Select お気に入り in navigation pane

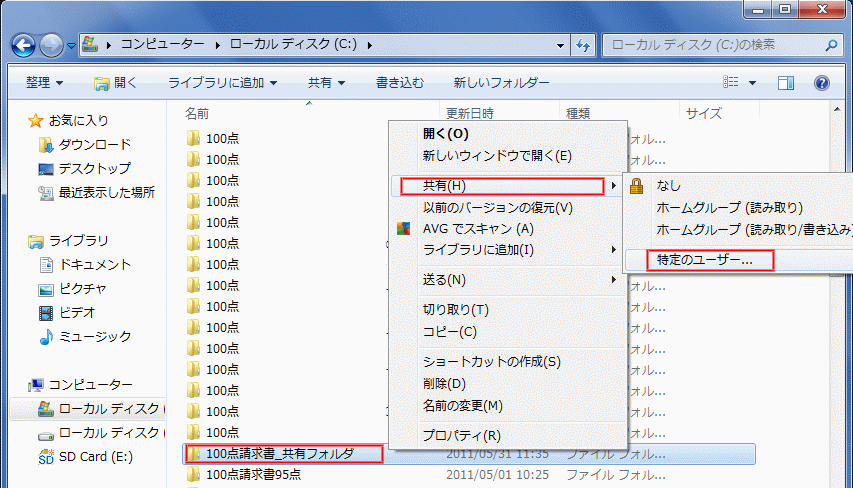pyautogui.click(x=69, y=120)
